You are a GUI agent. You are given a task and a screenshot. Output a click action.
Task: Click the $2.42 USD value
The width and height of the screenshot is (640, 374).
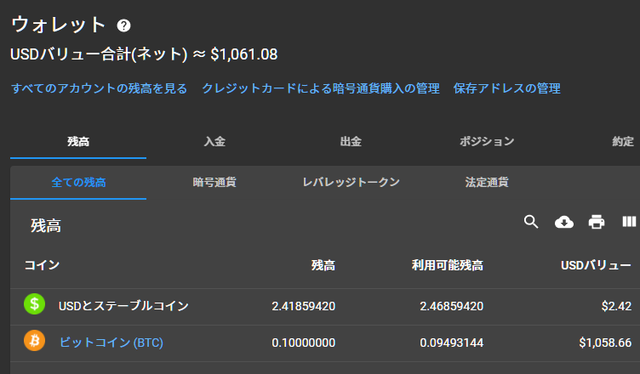[x=616, y=306]
